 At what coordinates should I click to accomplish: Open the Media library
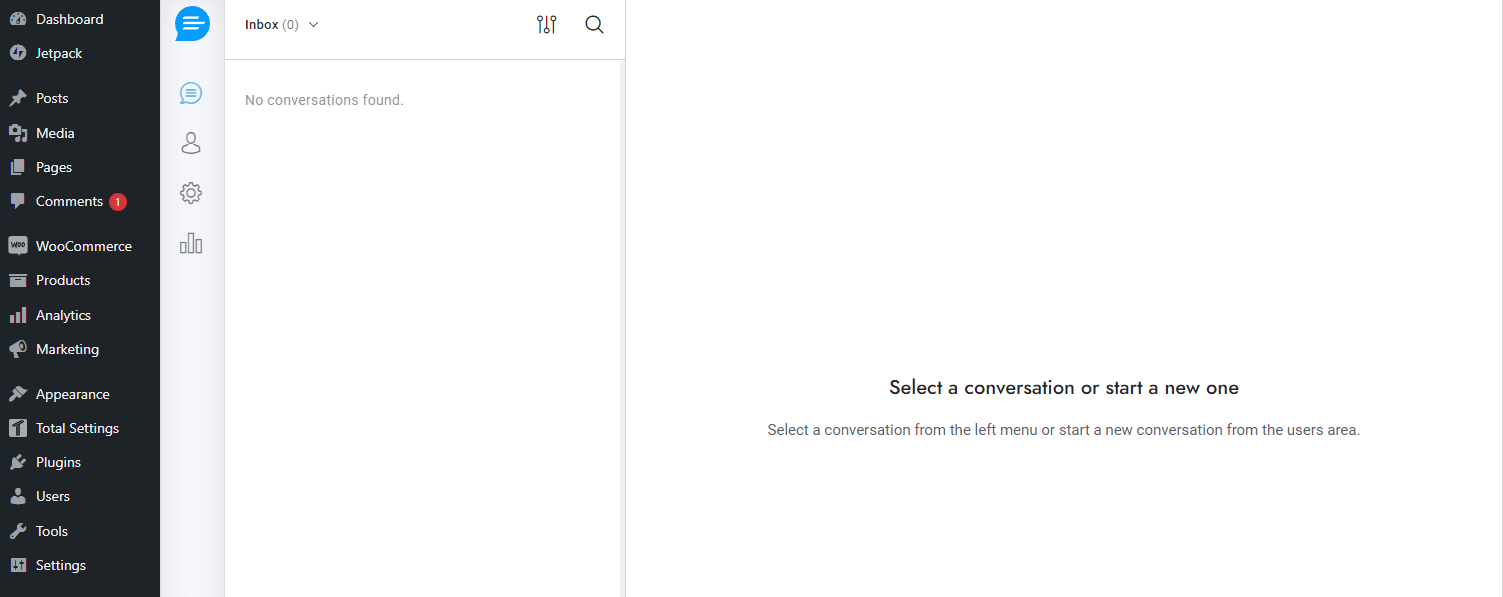pos(55,132)
